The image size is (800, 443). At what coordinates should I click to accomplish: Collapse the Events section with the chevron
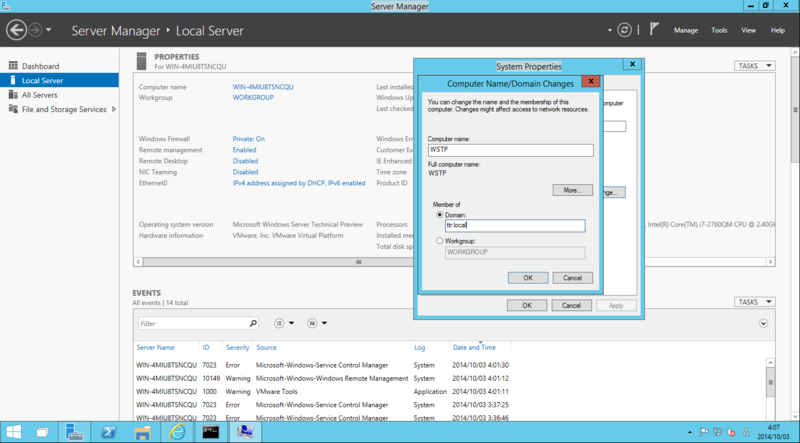pos(763,323)
